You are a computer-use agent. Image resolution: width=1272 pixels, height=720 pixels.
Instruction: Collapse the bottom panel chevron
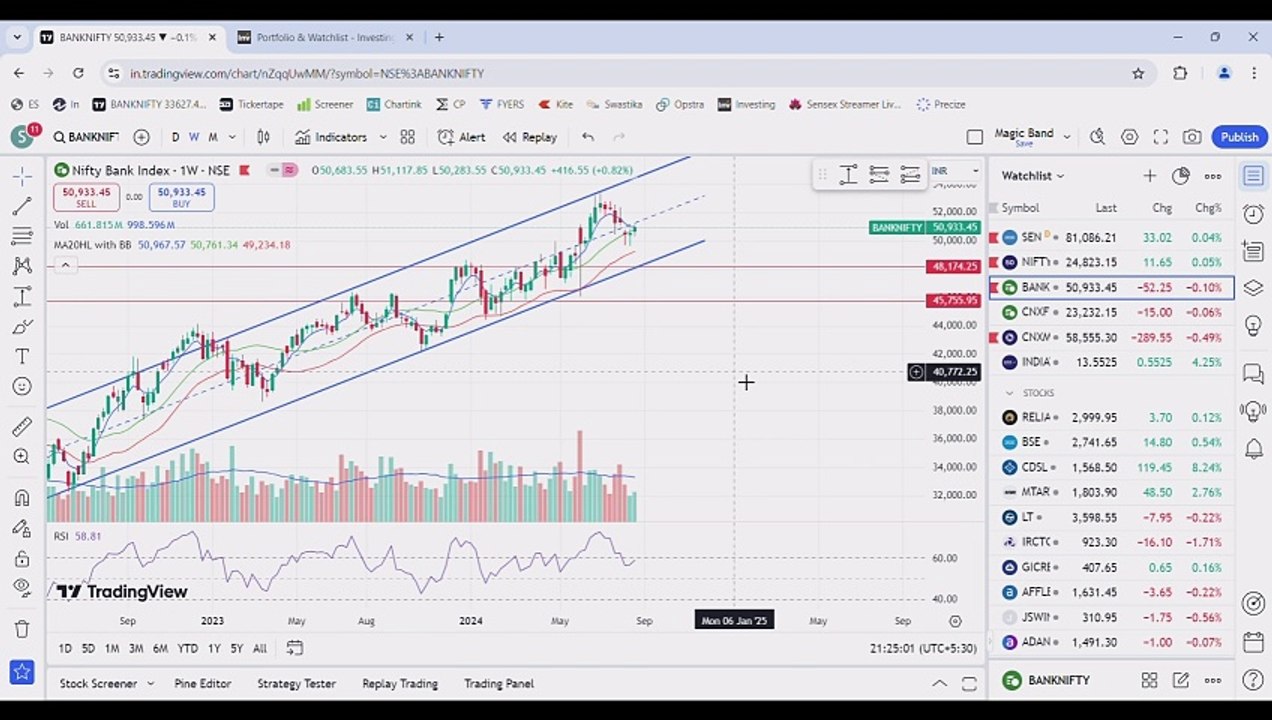(x=939, y=684)
